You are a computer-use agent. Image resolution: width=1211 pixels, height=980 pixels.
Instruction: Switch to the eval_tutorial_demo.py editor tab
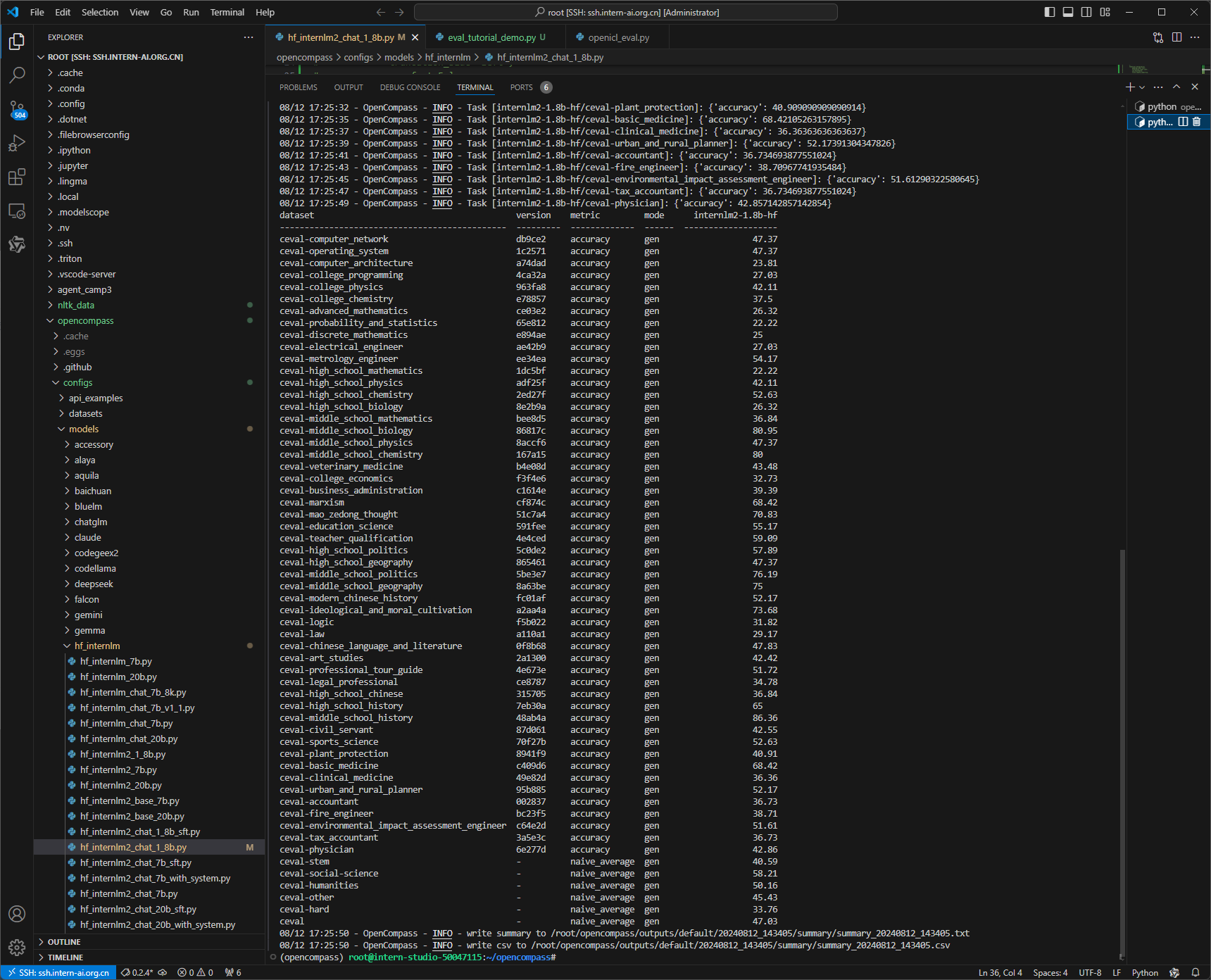click(491, 37)
